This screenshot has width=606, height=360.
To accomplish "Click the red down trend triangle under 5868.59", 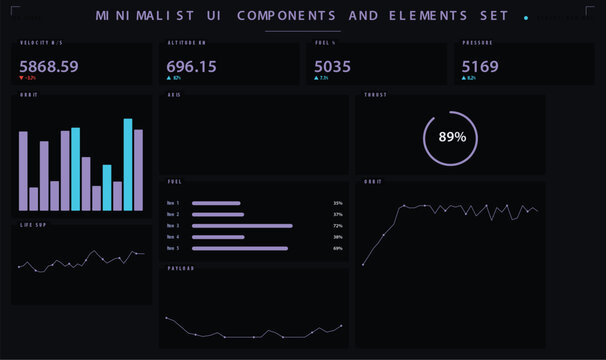I will click(21, 78).
